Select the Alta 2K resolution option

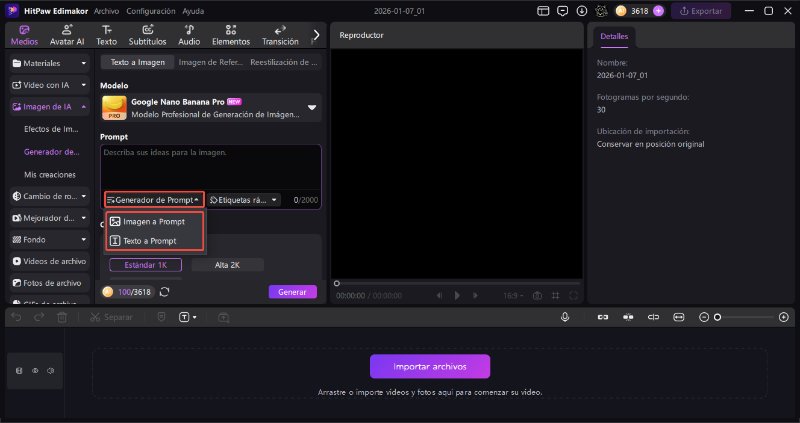[226, 265]
